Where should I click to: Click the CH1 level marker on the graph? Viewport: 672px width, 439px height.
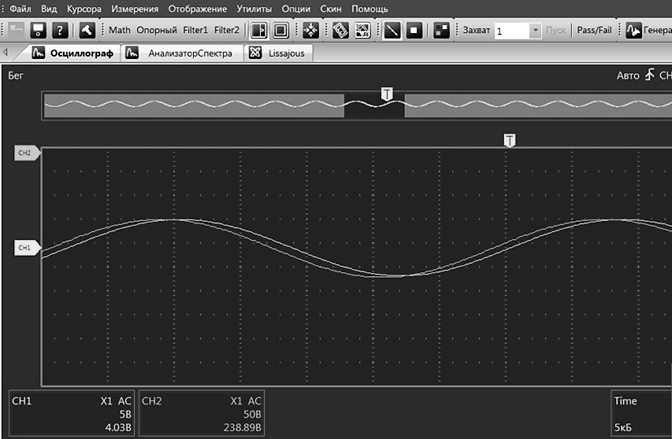click(26, 247)
